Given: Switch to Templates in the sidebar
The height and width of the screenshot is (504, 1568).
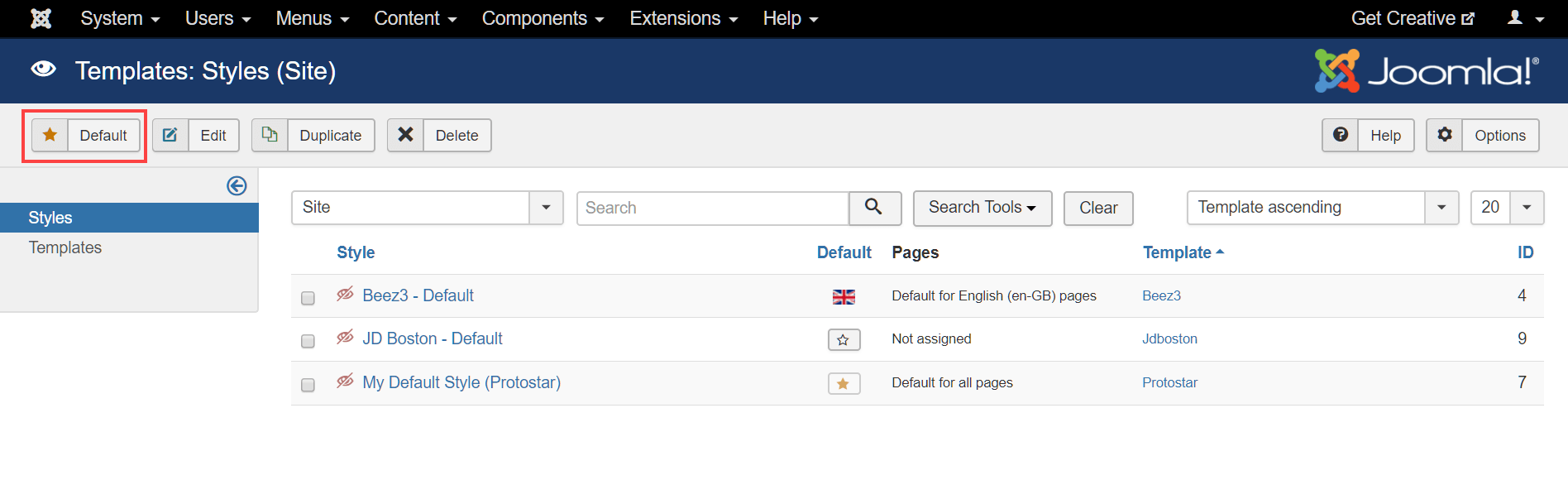Looking at the screenshot, I should [x=65, y=247].
